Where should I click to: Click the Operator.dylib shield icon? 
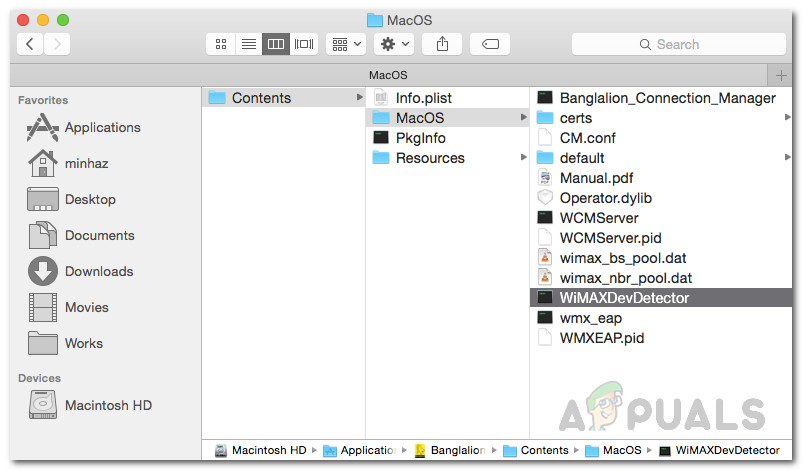point(545,198)
